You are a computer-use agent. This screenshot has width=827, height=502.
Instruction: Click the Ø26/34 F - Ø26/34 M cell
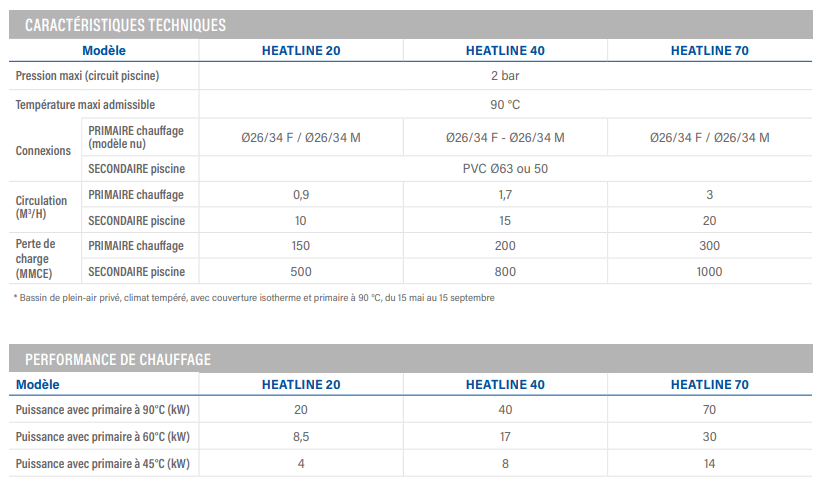tap(505, 138)
